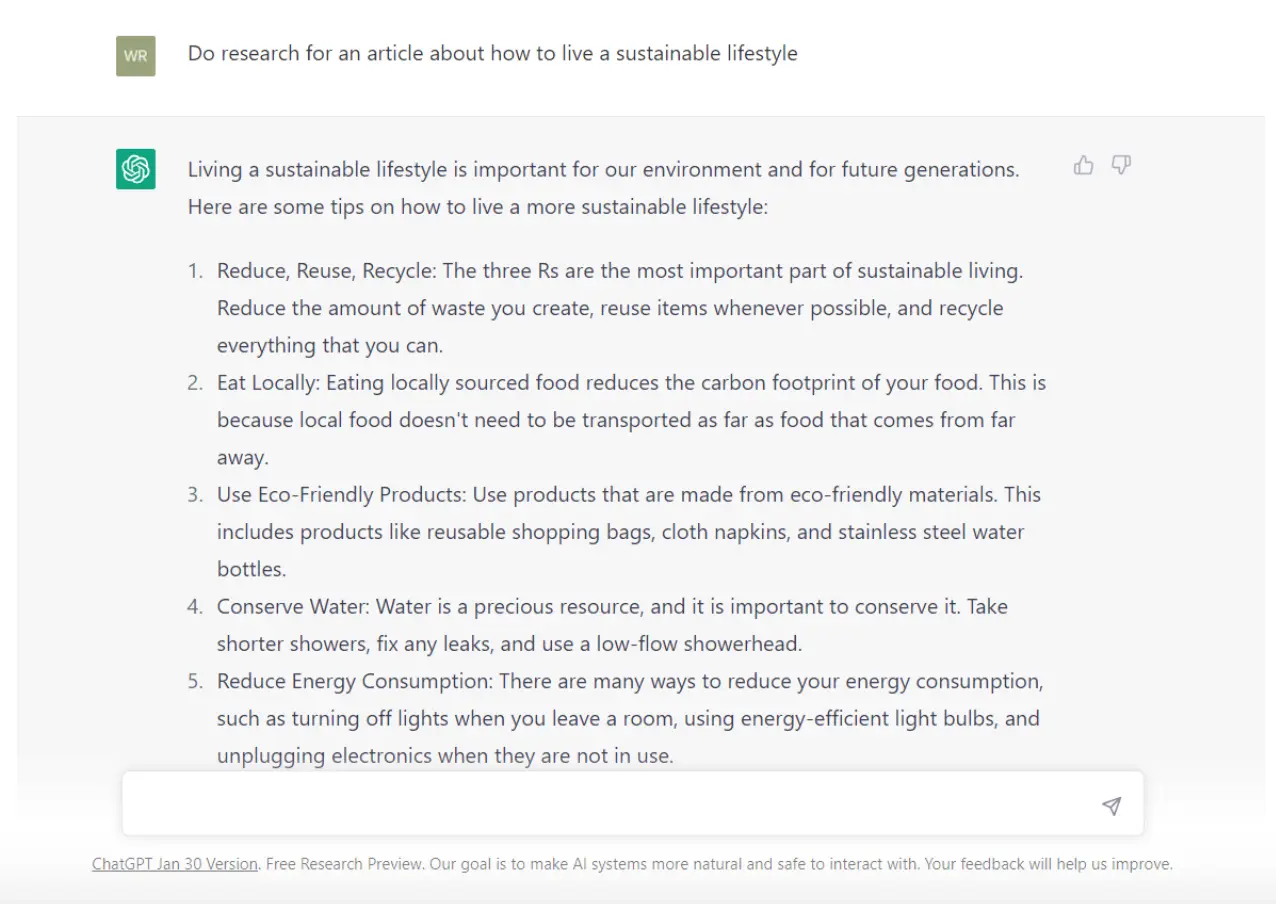1276x904 pixels.
Task: Click the green WR profile badge
Action: click(x=136, y=56)
